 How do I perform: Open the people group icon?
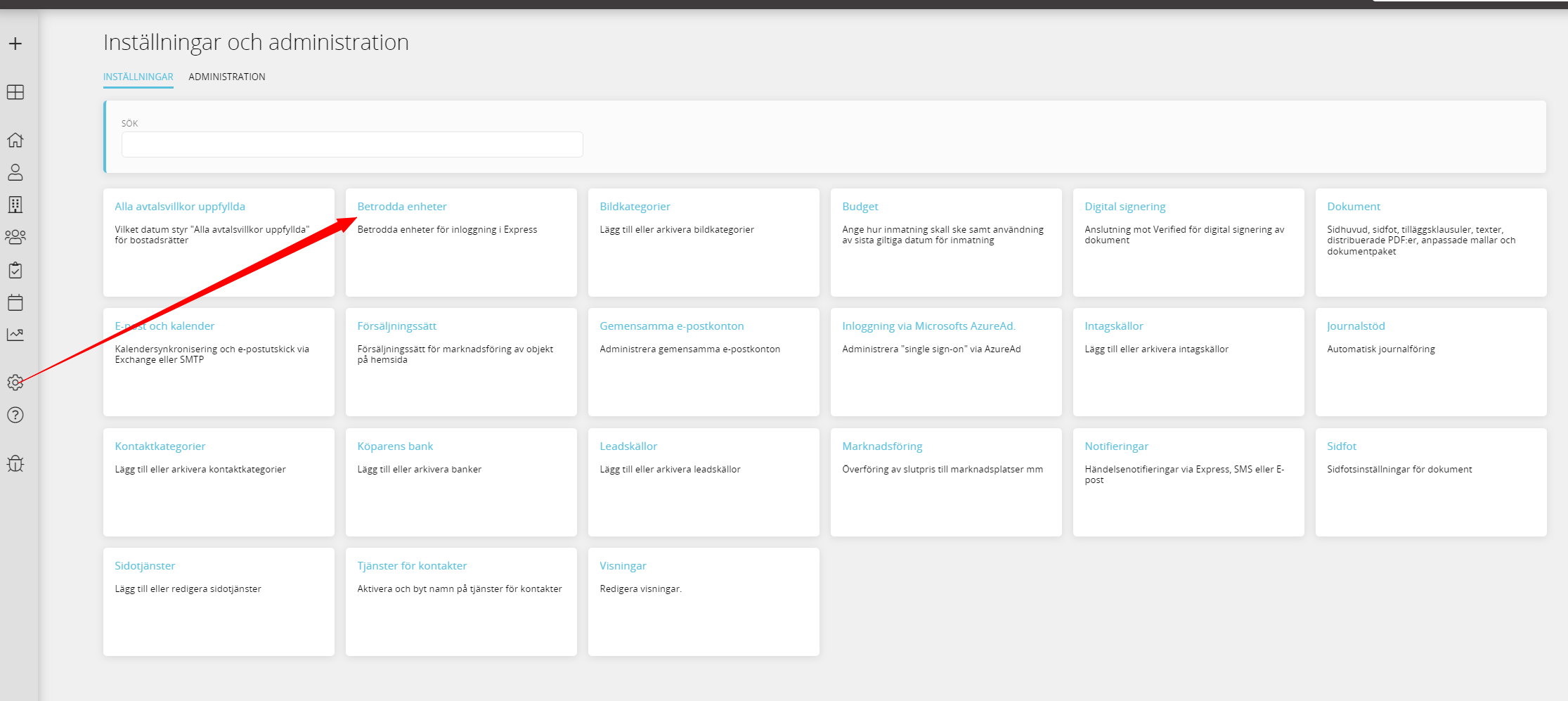[15, 237]
